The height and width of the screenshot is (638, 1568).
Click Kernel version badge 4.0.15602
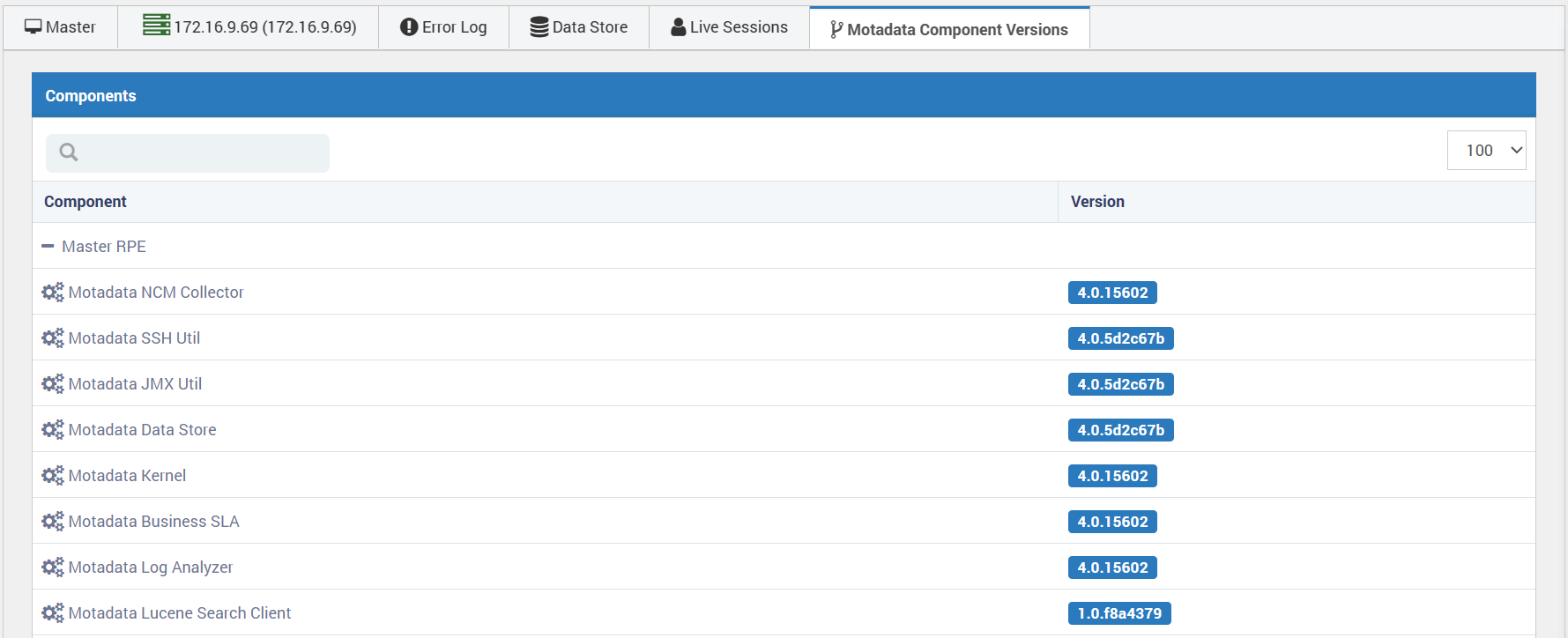point(1112,476)
